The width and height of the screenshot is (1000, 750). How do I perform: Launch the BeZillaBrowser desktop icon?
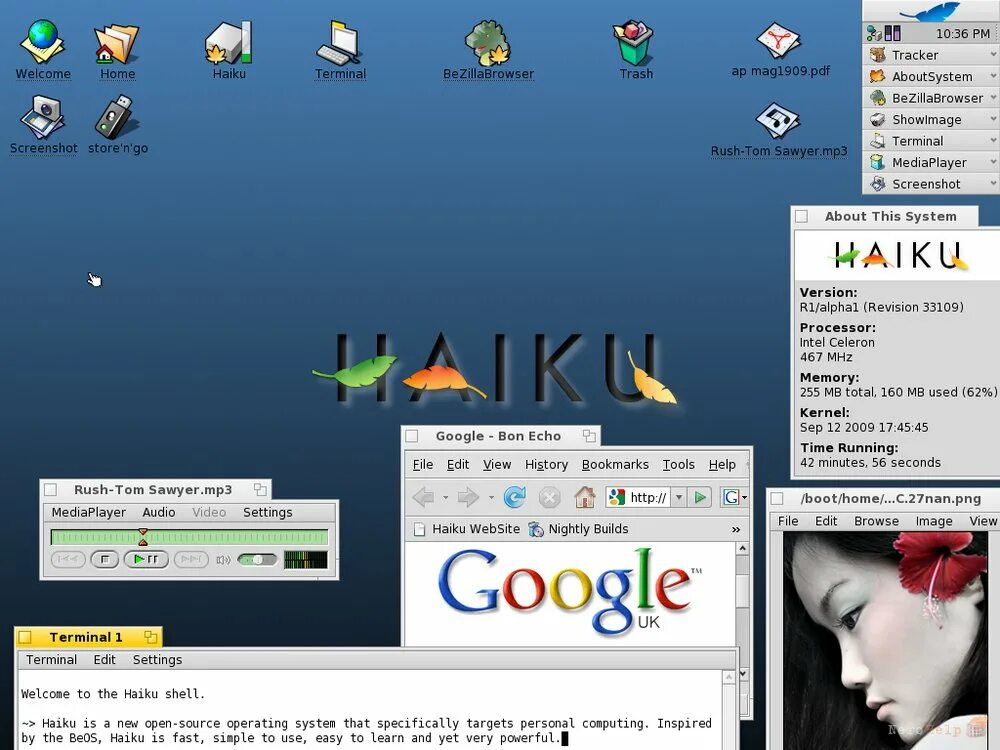tap(488, 49)
